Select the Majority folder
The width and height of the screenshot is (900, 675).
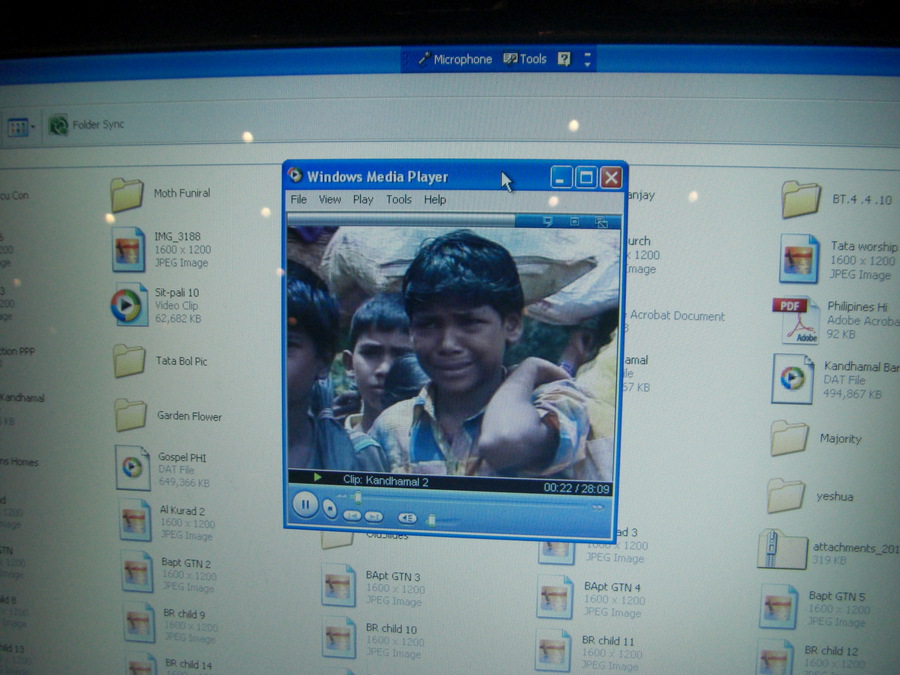816,438
